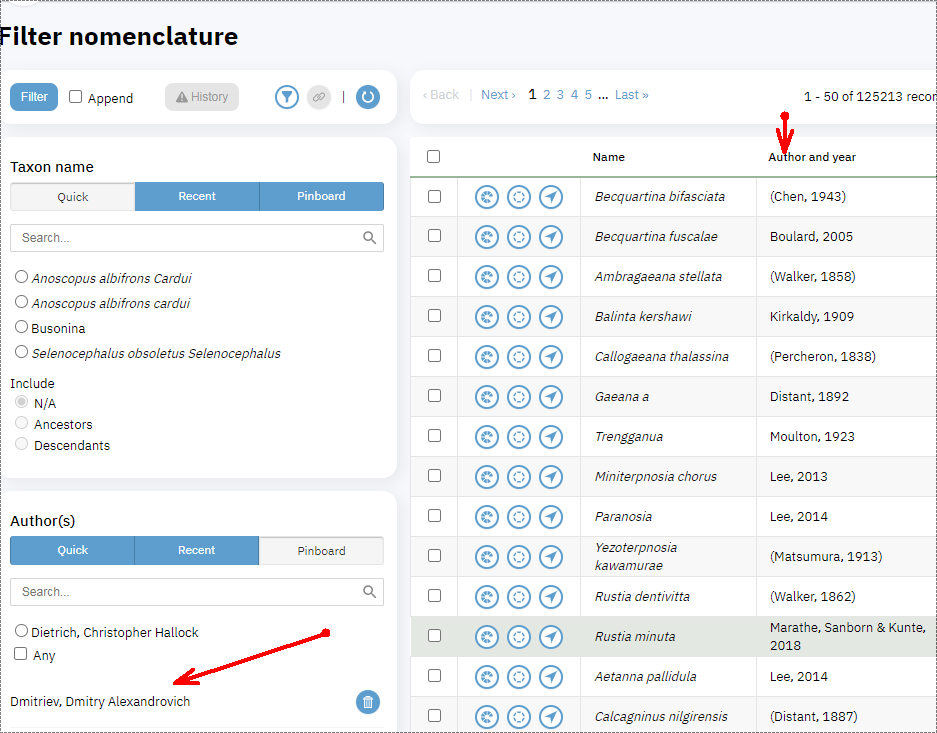Check the Any checkbox under Author(s)

point(20,655)
